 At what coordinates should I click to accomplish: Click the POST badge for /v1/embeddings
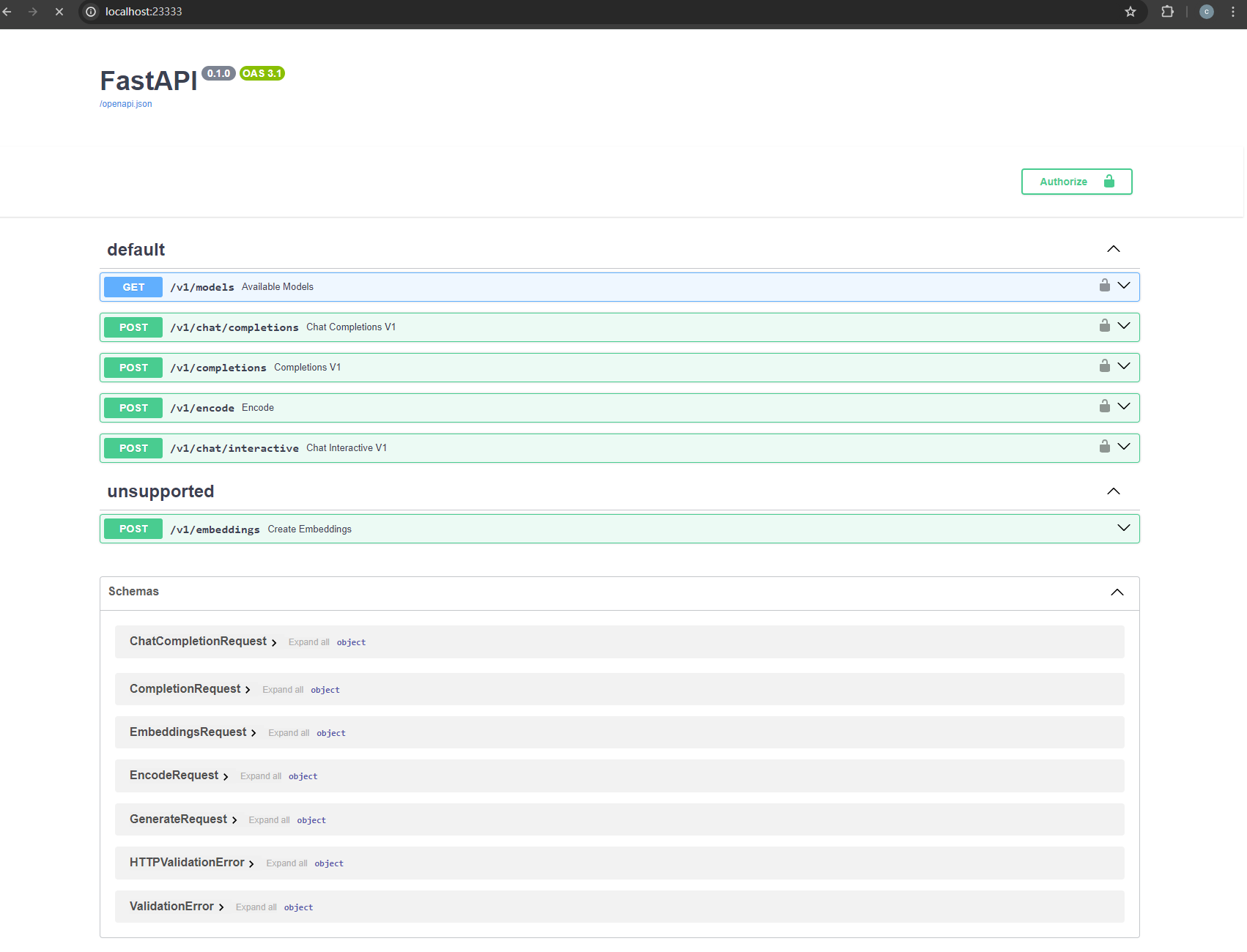pyautogui.click(x=133, y=529)
